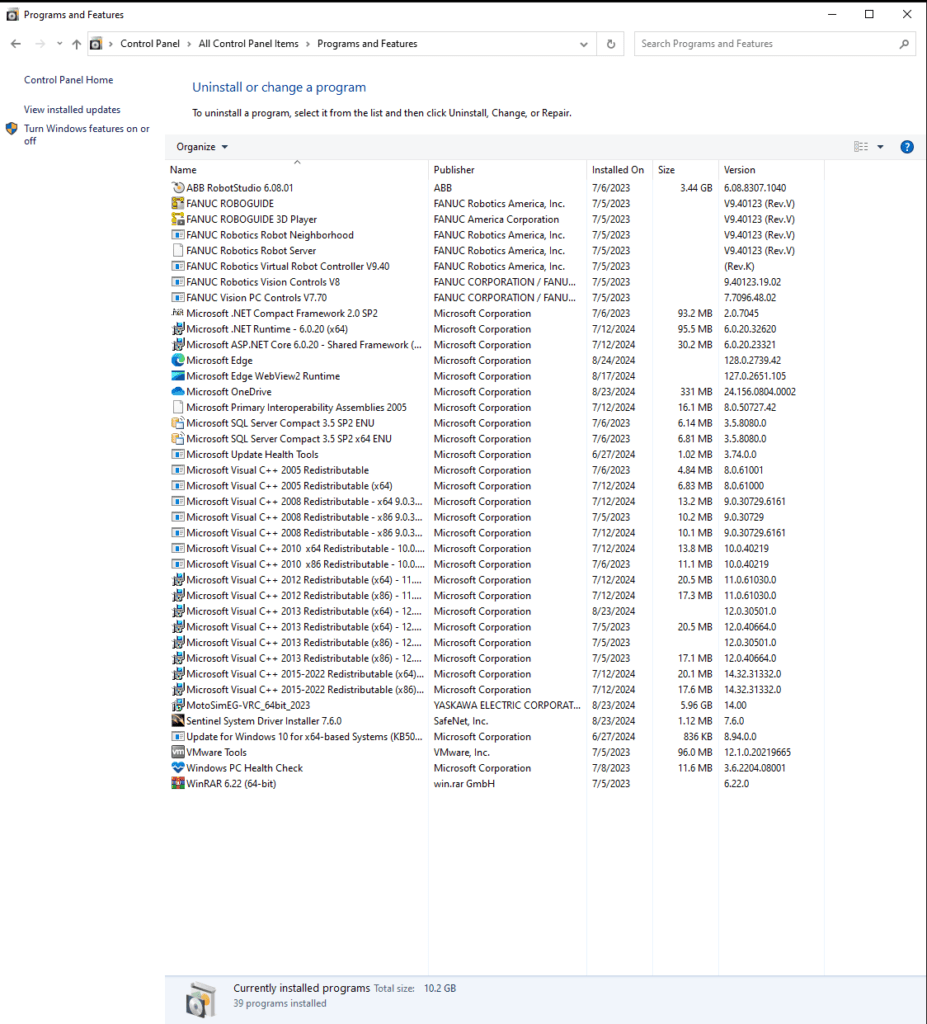
Task: Go up one level with the up arrow
Action: (x=76, y=44)
